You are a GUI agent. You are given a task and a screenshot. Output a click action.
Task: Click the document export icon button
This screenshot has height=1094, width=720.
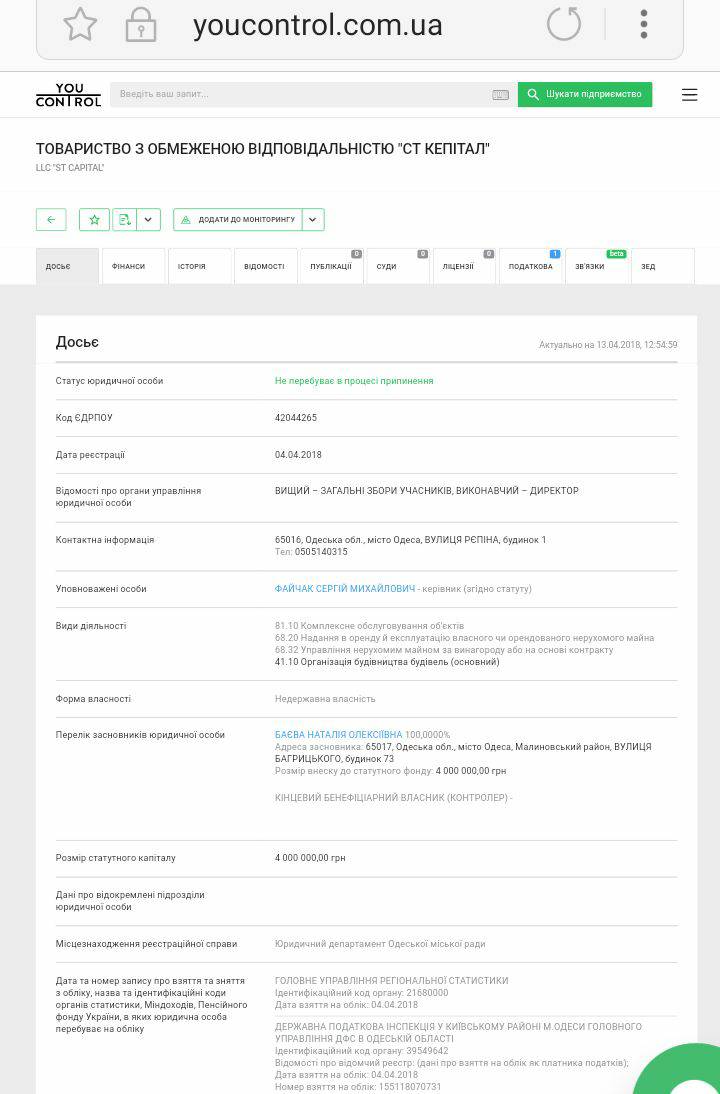tap(123, 220)
